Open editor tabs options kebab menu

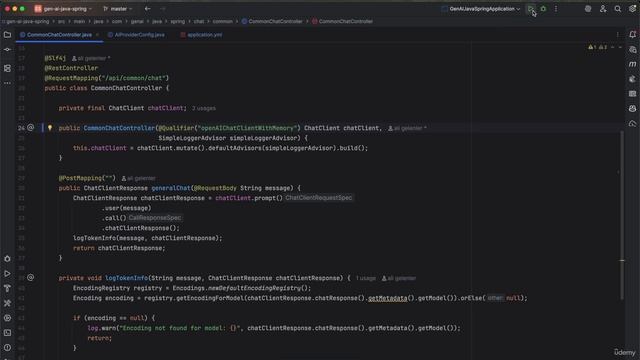click(618, 35)
